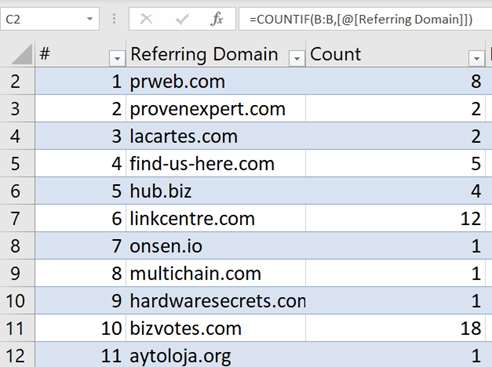Click the Enter checkmark formula button
492x367 pixels.
tap(182, 19)
